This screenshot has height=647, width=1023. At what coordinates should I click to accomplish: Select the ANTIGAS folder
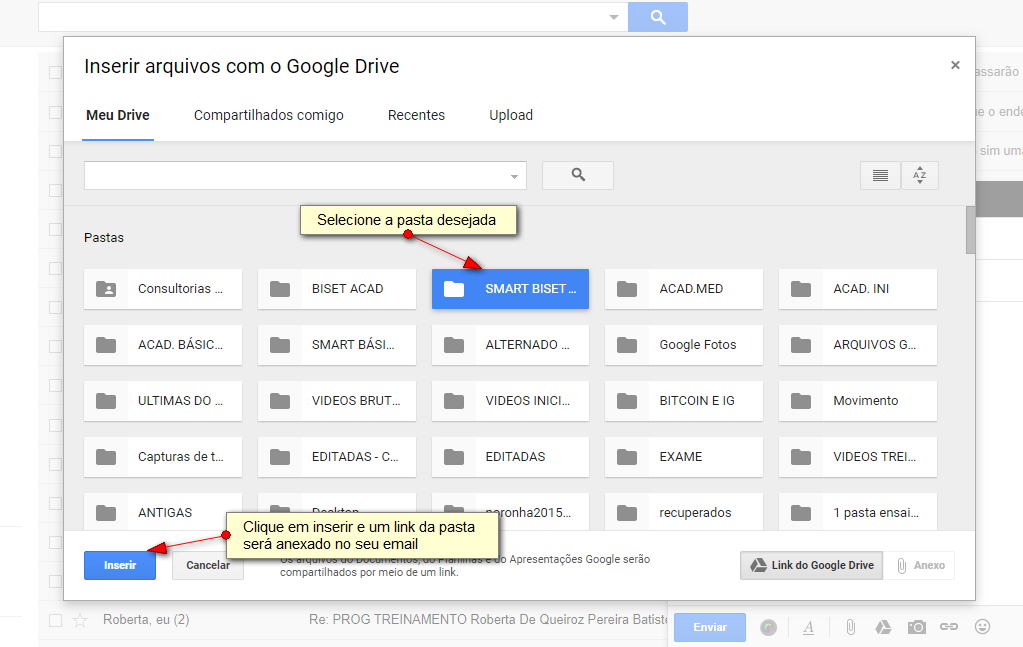coord(162,512)
